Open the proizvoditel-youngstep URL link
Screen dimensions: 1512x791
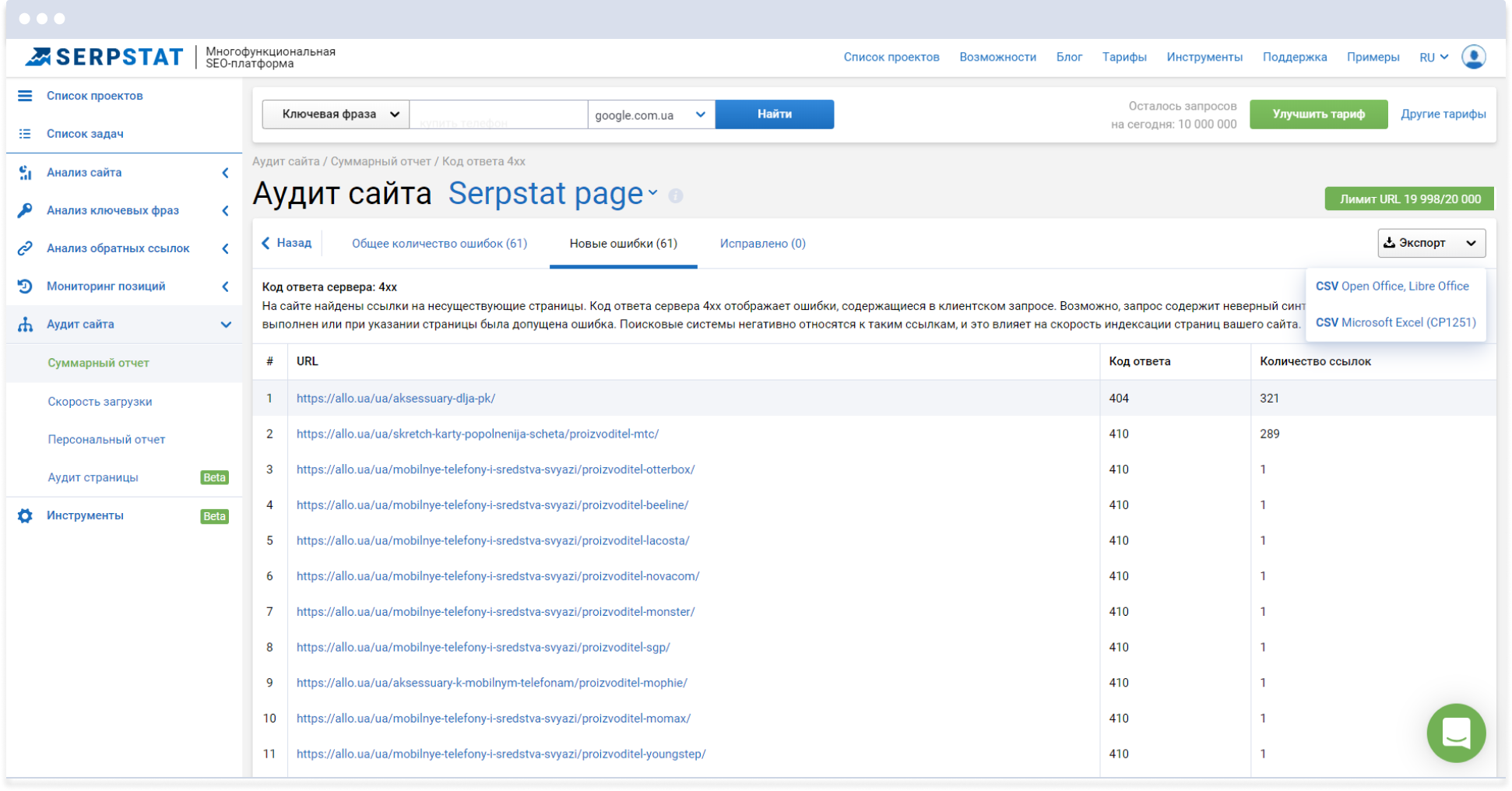(501, 754)
